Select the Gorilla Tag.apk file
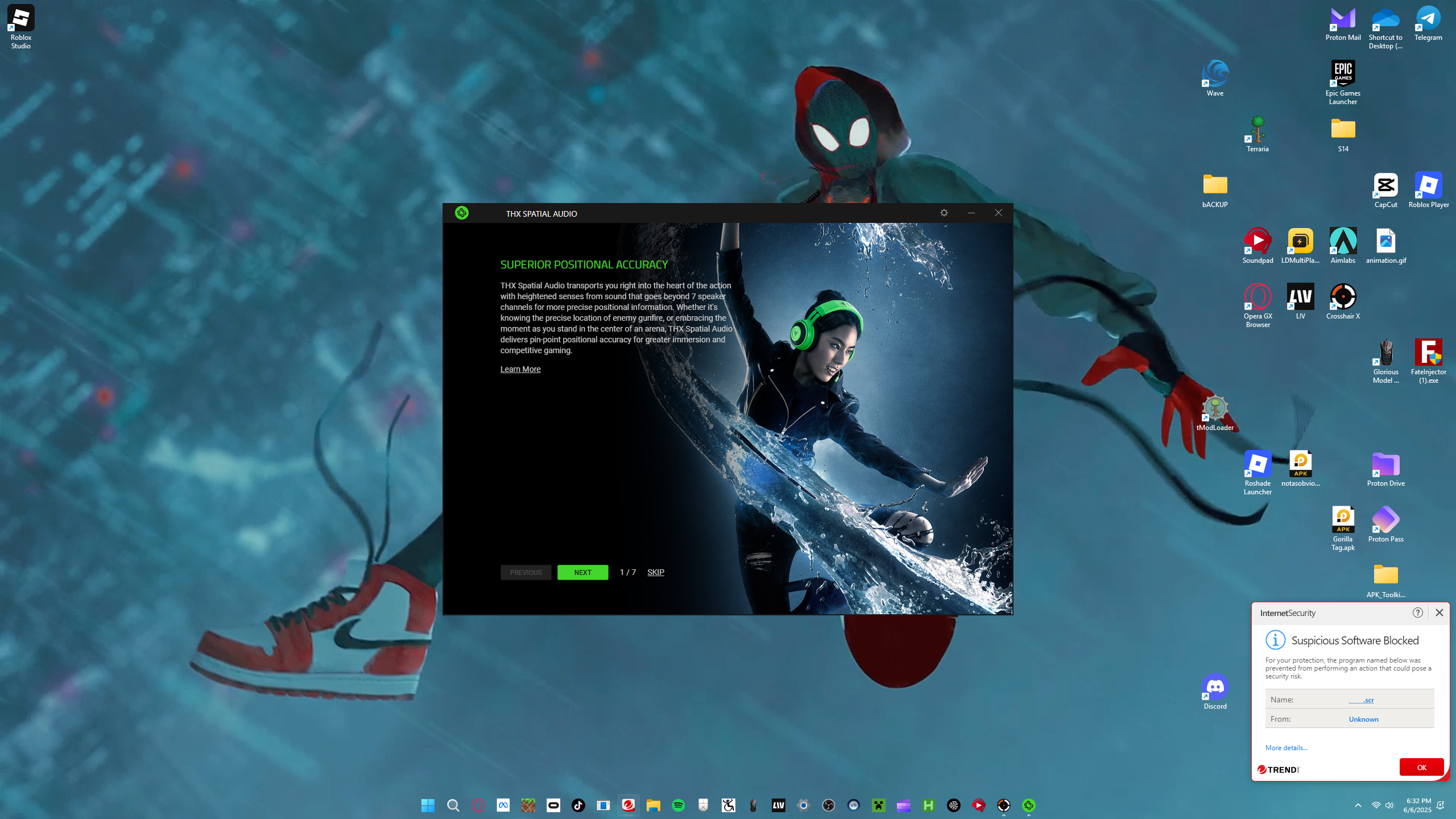This screenshot has width=1456, height=819. point(1343,529)
